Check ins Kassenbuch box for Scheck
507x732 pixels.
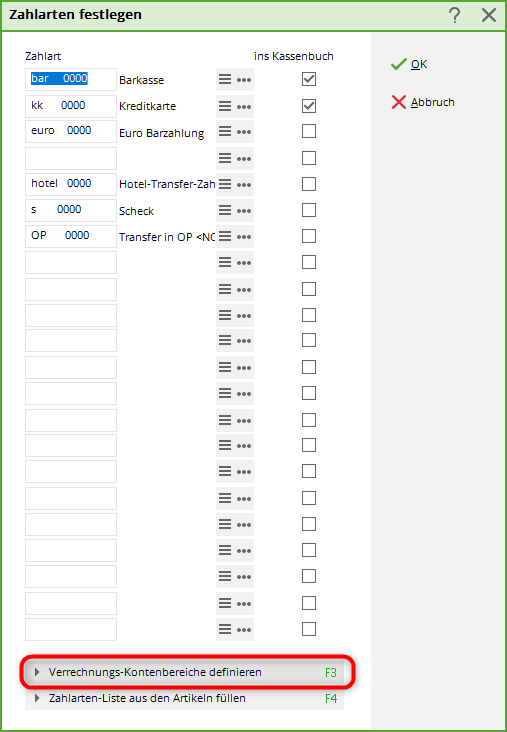pyautogui.click(x=309, y=211)
